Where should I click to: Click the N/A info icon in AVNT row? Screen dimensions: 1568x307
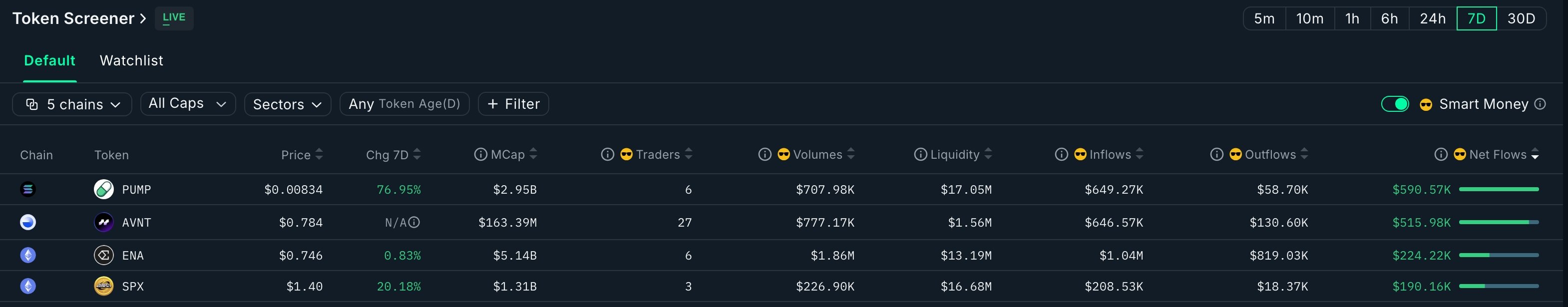[x=414, y=223]
